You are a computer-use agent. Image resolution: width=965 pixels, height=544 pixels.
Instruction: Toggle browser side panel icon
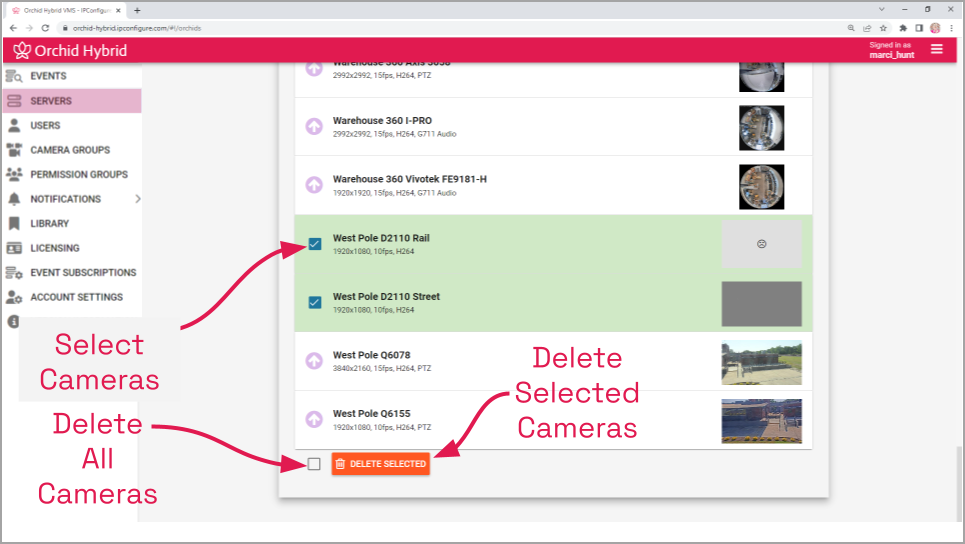pos(919,28)
